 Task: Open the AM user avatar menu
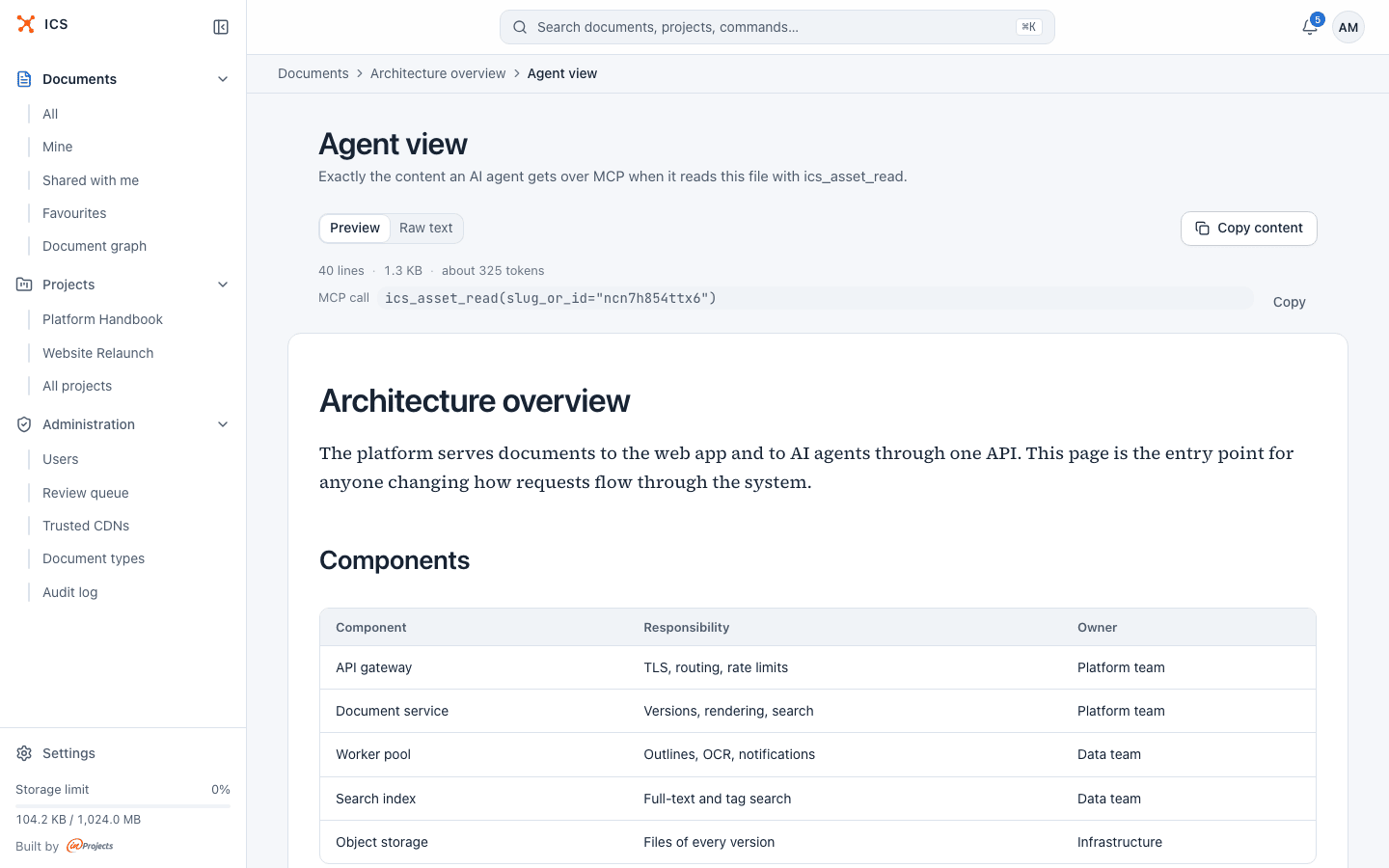click(1348, 27)
